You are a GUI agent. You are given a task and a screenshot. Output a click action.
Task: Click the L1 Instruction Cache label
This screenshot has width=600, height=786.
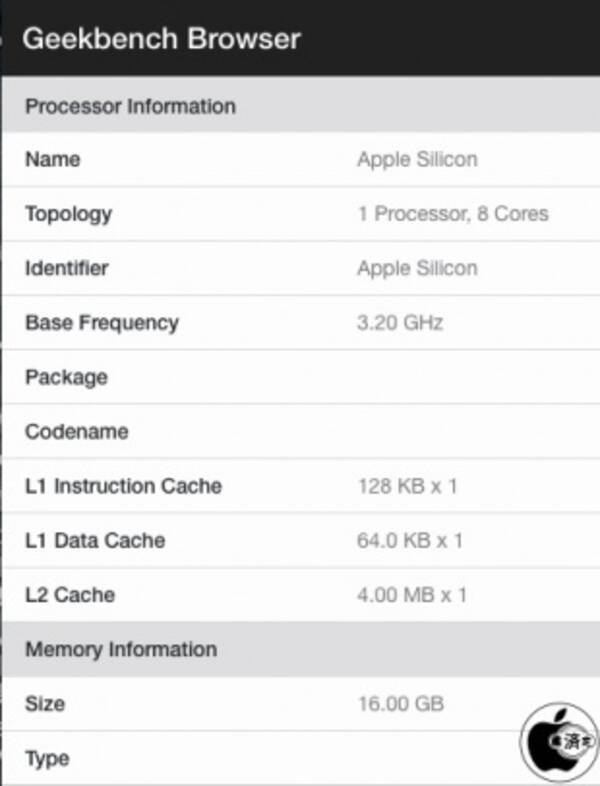pyautogui.click(x=123, y=486)
